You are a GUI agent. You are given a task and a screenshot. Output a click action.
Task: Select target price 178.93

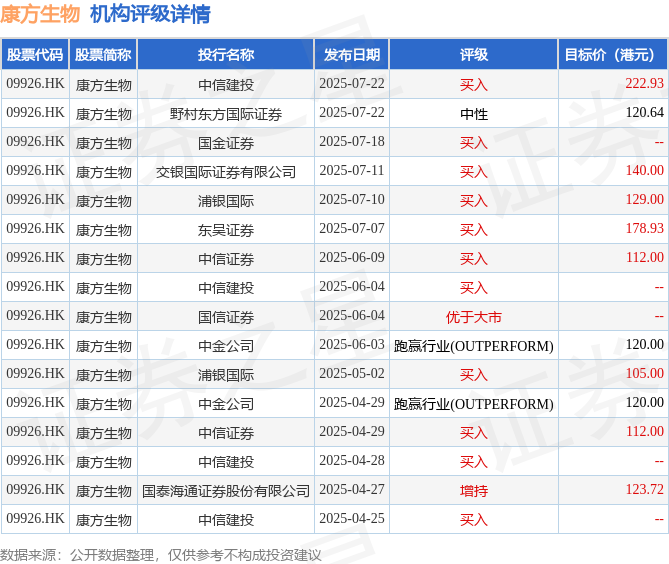point(644,229)
